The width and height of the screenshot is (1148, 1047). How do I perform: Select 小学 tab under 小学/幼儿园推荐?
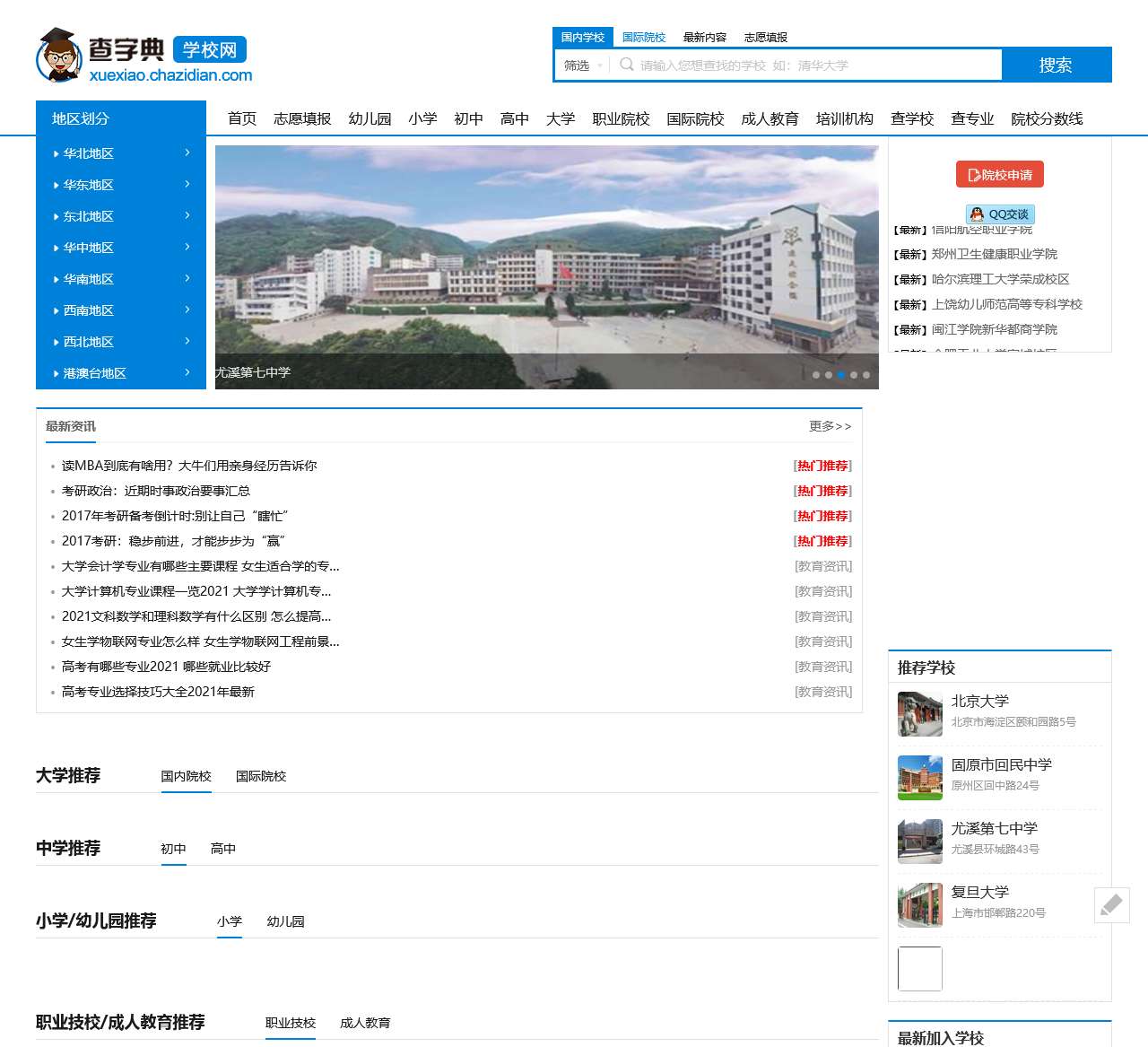click(x=230, y=921)
